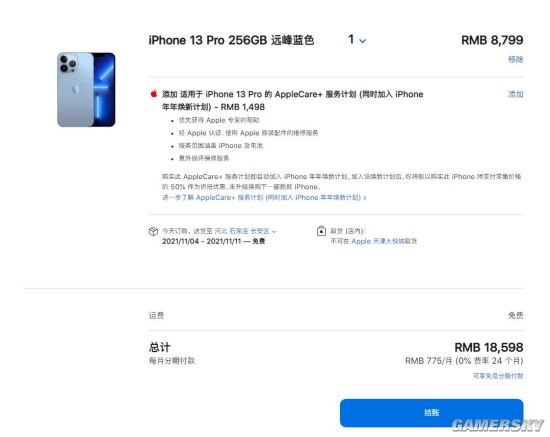550x437 pixels.
Task: Add the AppleCare+ plan link
Action: point(516,94)
